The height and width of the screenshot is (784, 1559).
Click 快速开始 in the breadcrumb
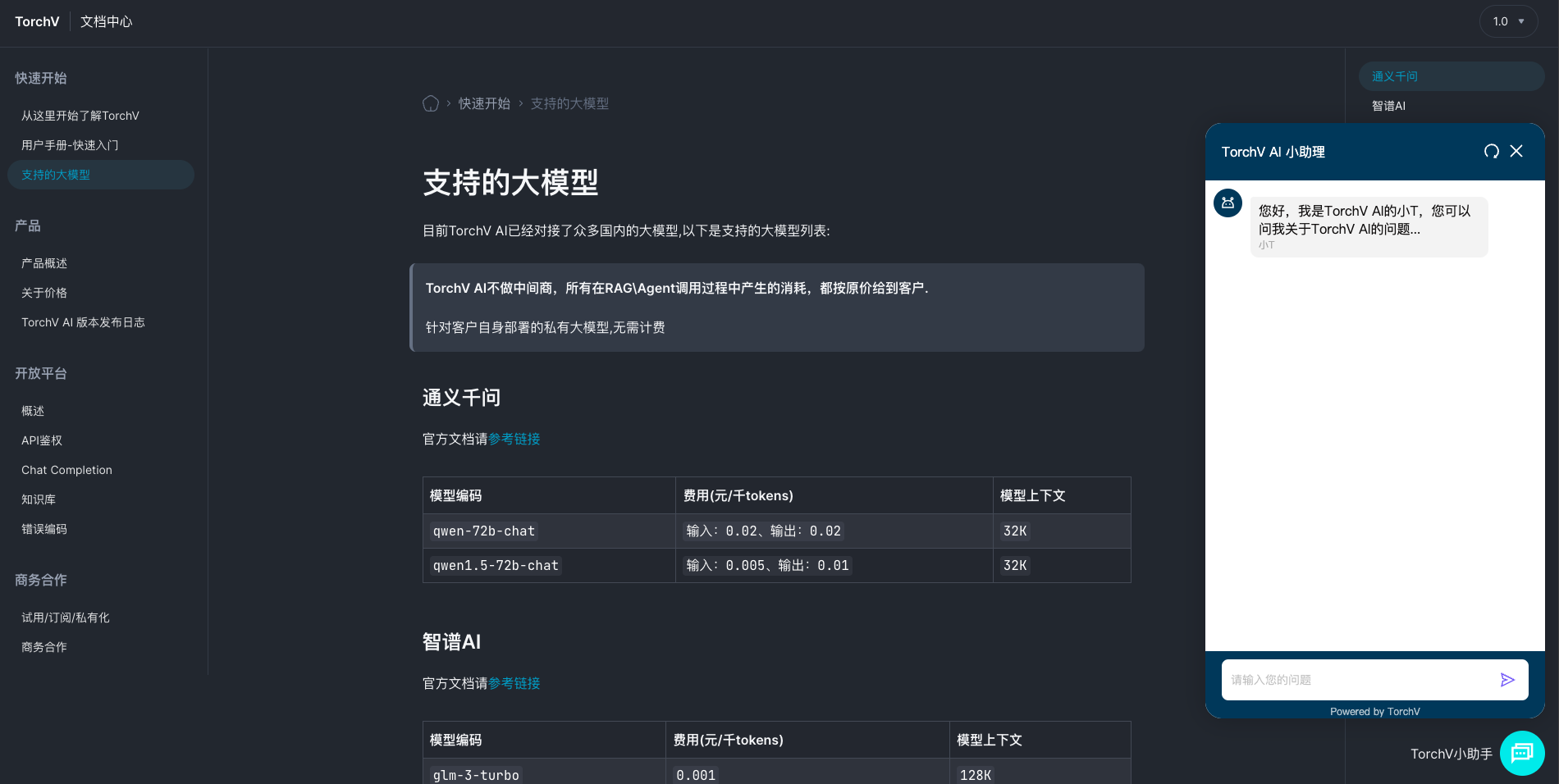[x=484, y=103]
